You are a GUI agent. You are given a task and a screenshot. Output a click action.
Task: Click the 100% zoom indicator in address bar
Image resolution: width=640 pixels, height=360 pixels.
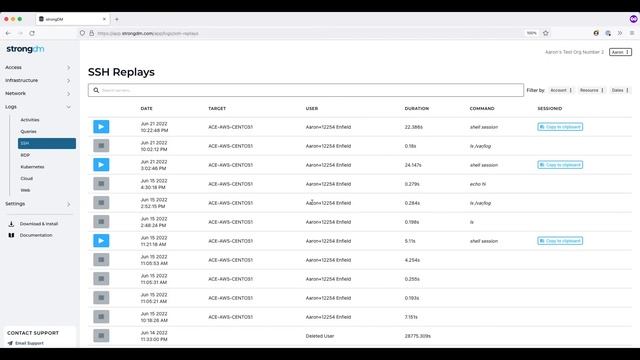[531, 33]
